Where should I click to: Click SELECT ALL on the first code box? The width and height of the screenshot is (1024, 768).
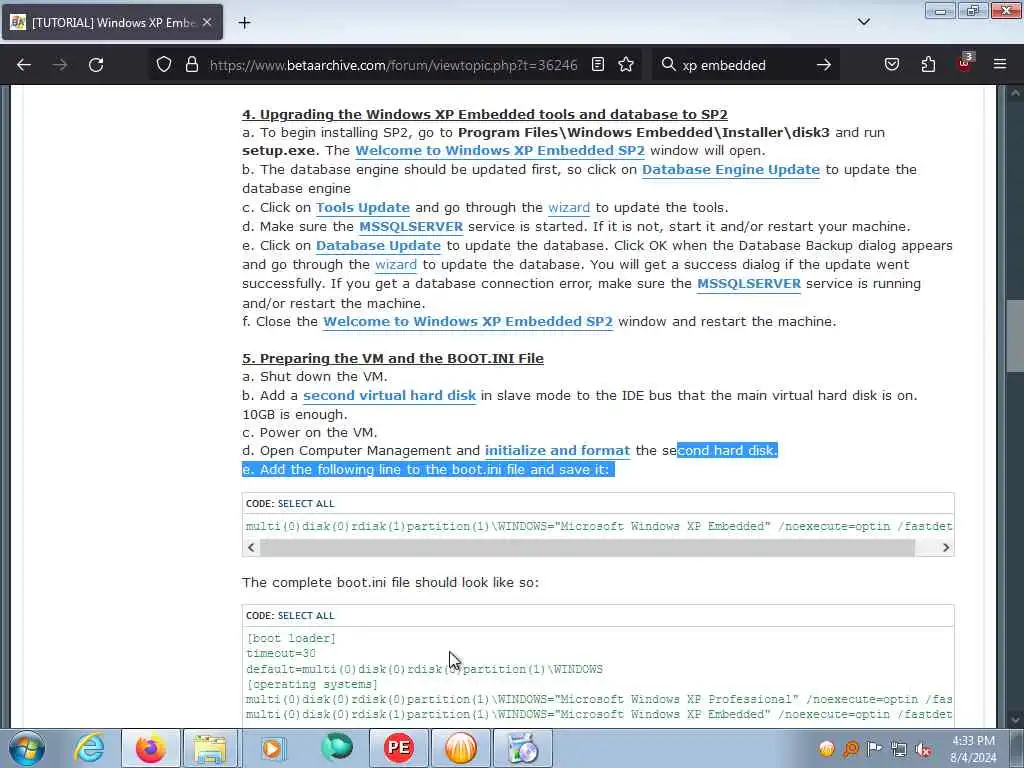pos(306,504)
